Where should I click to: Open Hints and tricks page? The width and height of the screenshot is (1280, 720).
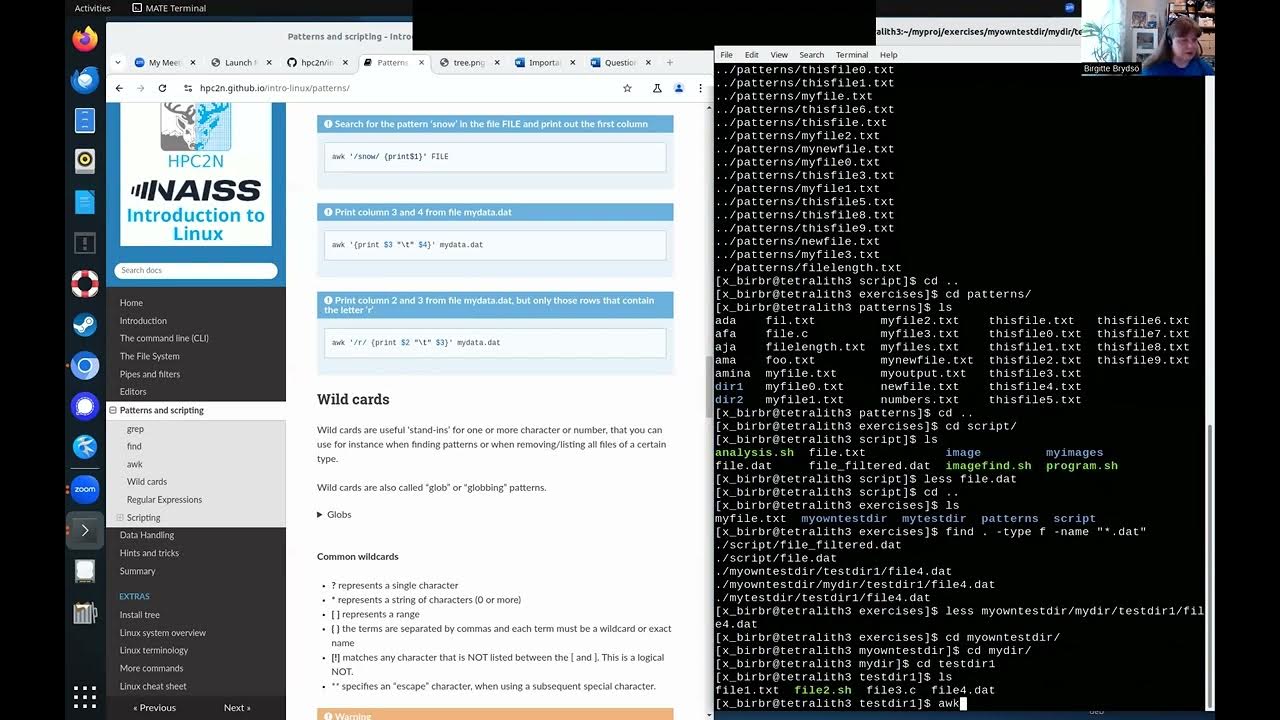pyautogui.click(x=149, y=553)
